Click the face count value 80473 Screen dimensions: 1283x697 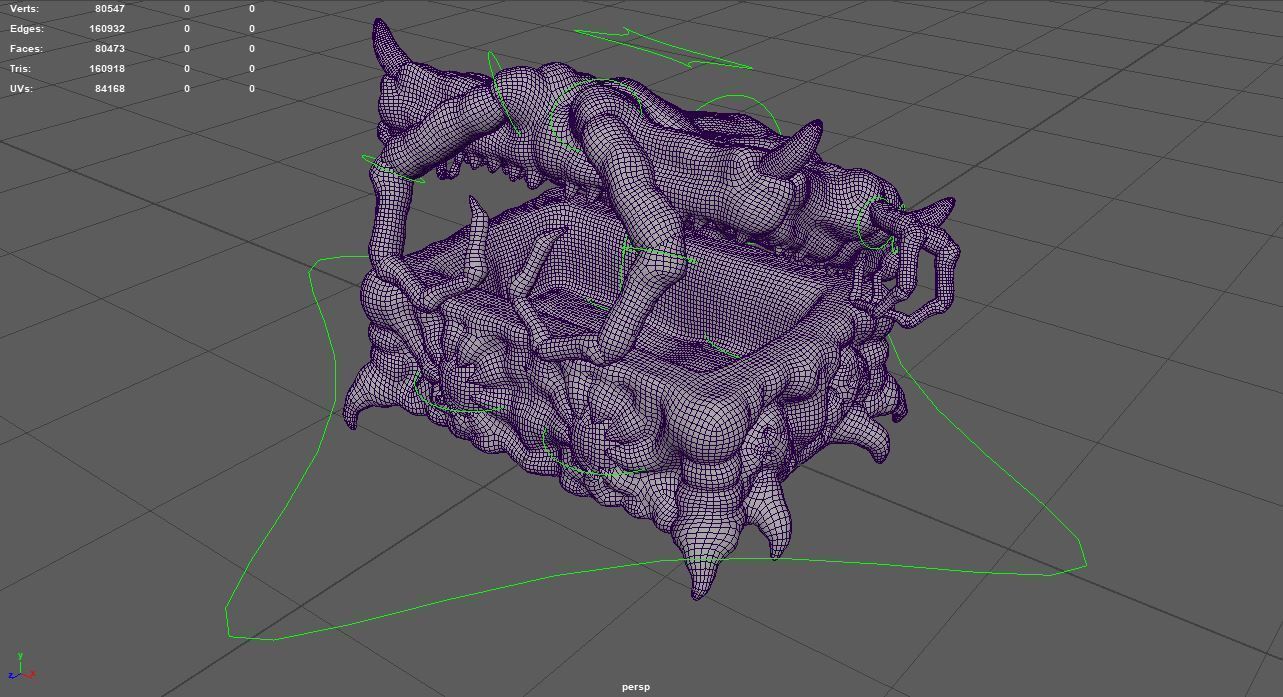pyautogui.click(x=109, y=49)
